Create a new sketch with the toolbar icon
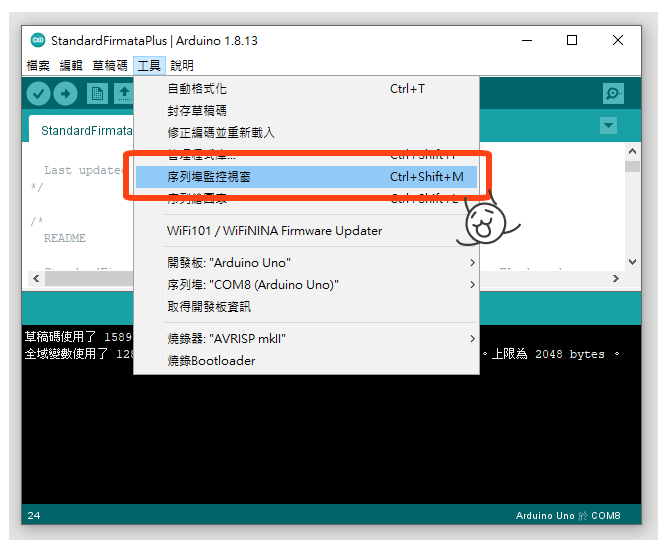The width and height of the screenshot is (668, 551). pos(97,93)
